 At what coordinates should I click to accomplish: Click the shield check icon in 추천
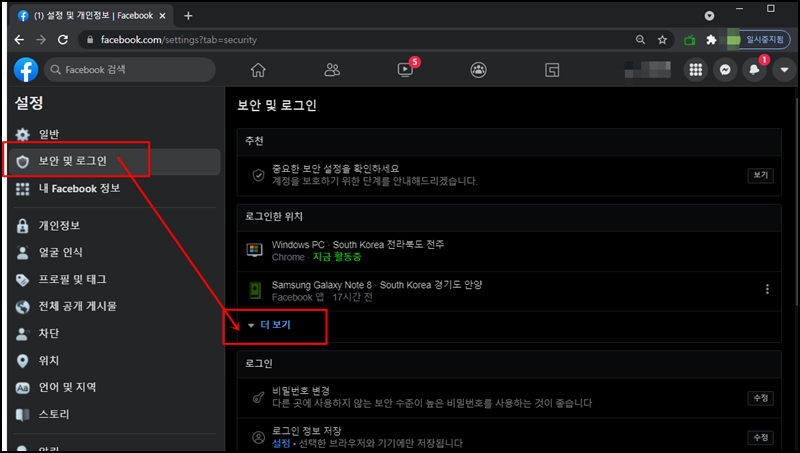point(259,175)
